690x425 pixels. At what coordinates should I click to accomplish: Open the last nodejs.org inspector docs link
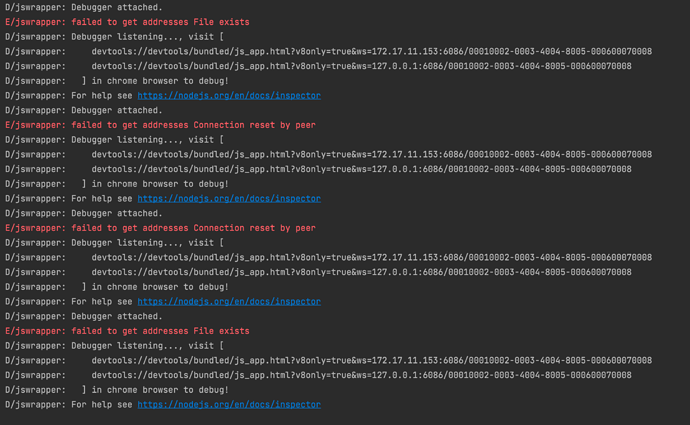229,405
